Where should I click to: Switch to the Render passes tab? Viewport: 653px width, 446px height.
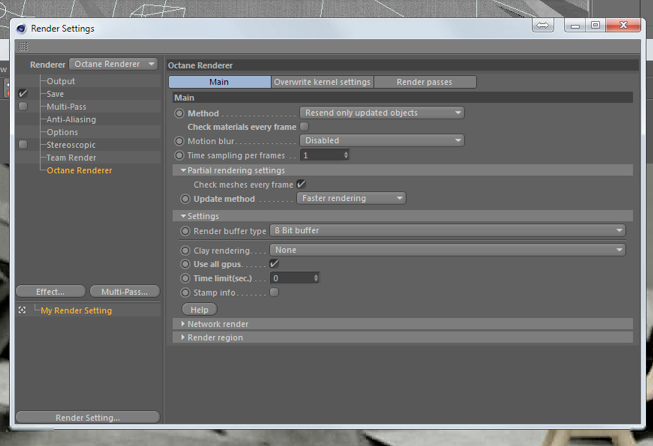[x=424, y=82]
